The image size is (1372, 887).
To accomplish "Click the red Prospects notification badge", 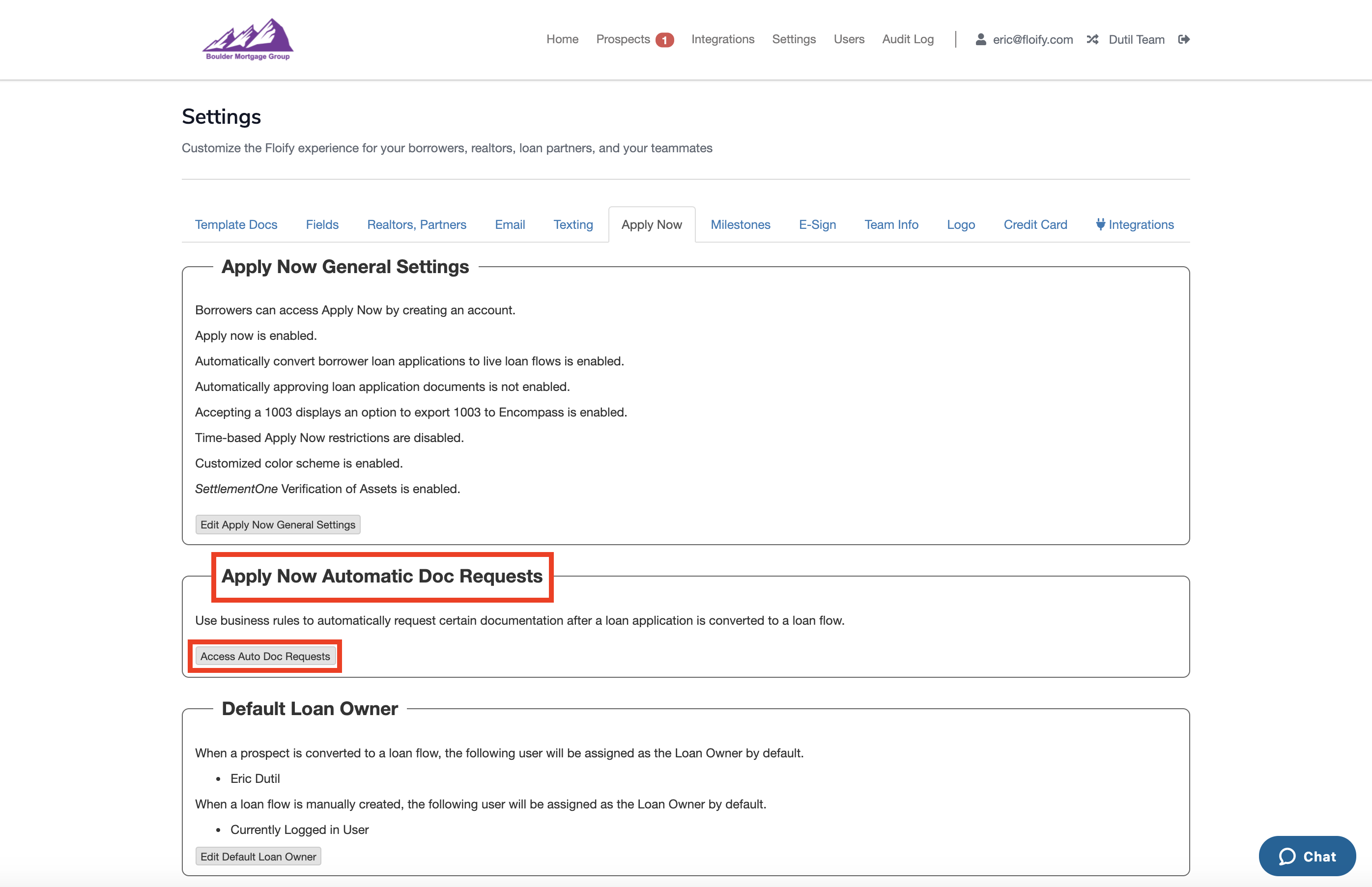I will click(x=664, y=40).
